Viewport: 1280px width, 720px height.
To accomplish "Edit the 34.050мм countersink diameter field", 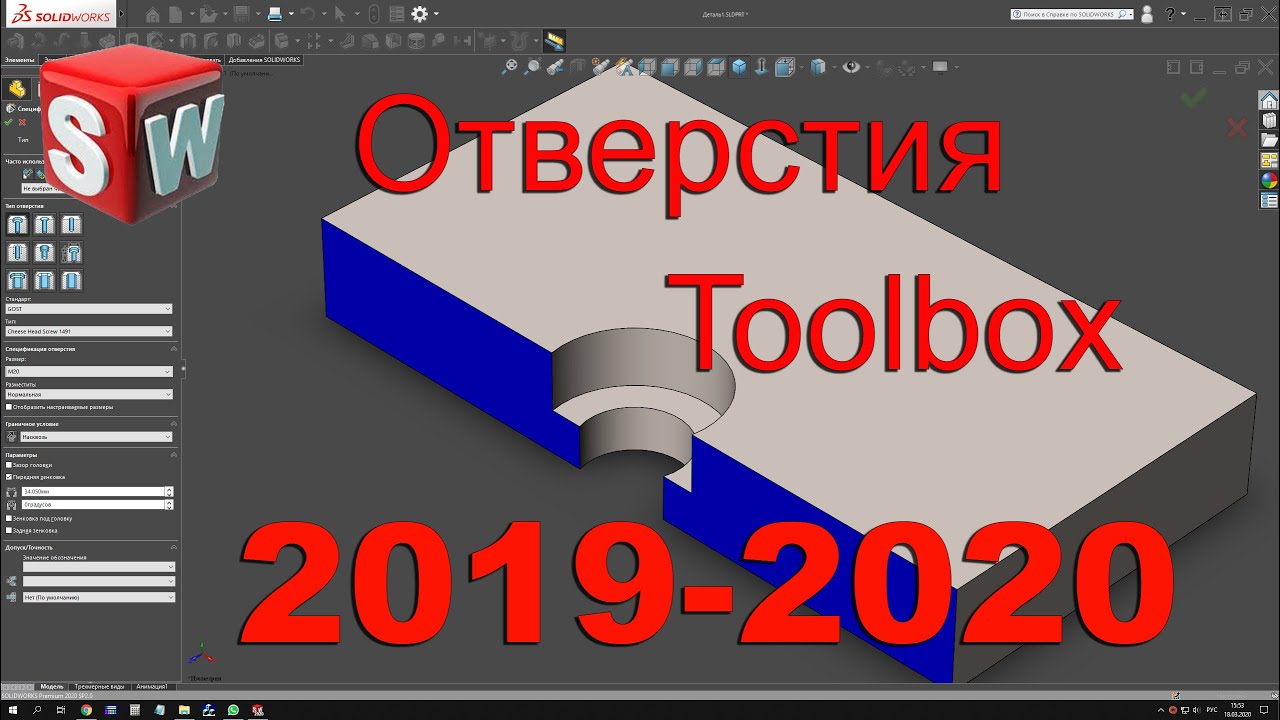I will 92,492.
